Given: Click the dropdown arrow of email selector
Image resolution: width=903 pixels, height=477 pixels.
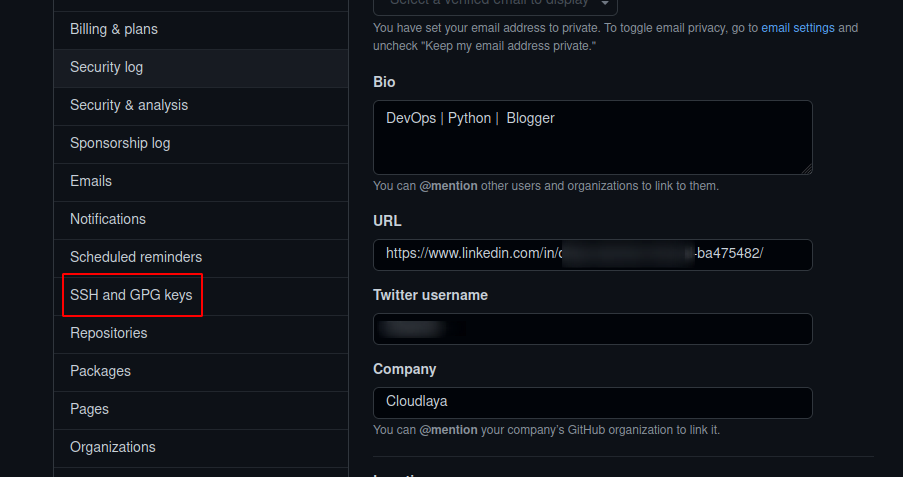Looking at the screenshot, I should click(x=605, y=4).
